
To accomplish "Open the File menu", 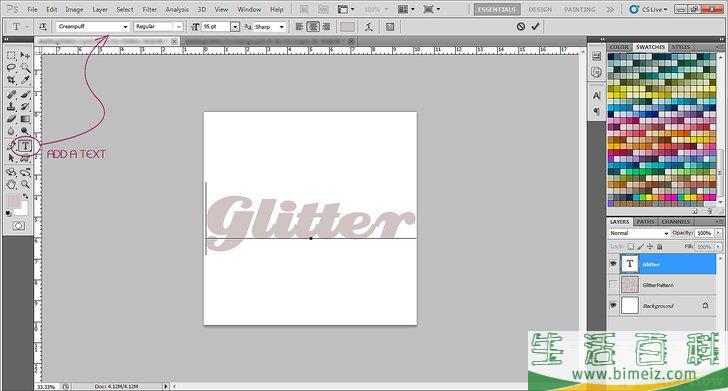I will [32, 9].
